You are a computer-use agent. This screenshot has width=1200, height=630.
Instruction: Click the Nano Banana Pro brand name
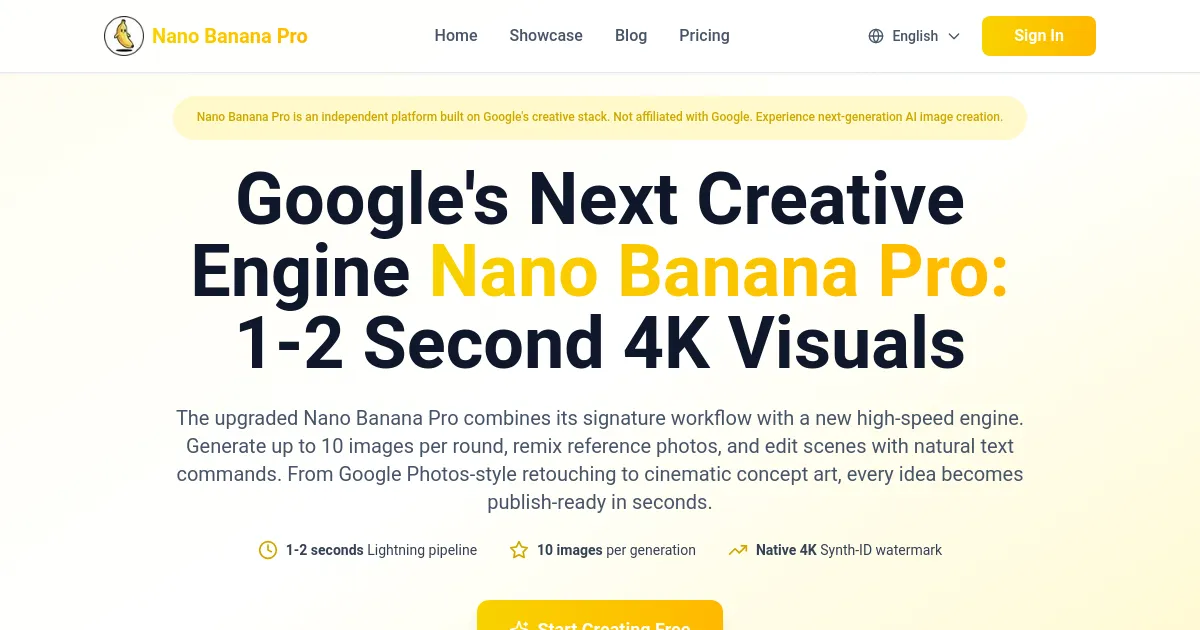point(229,36)
